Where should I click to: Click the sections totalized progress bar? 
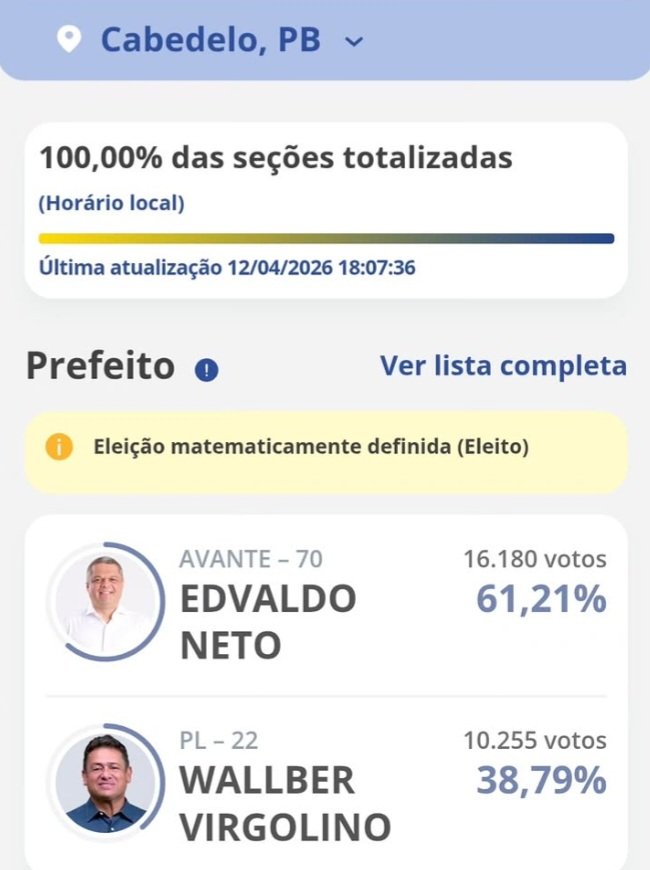pyautogui.click(x=326, y=239)
